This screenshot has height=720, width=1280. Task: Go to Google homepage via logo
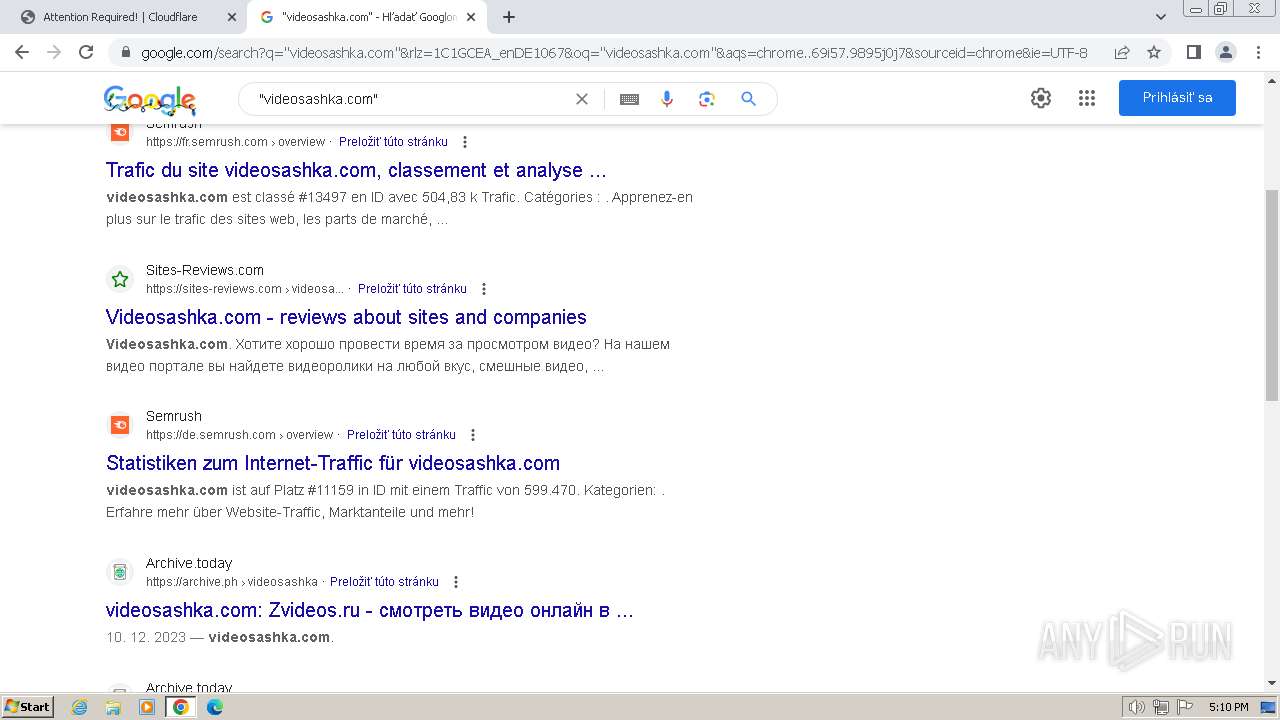click(150, 99)
